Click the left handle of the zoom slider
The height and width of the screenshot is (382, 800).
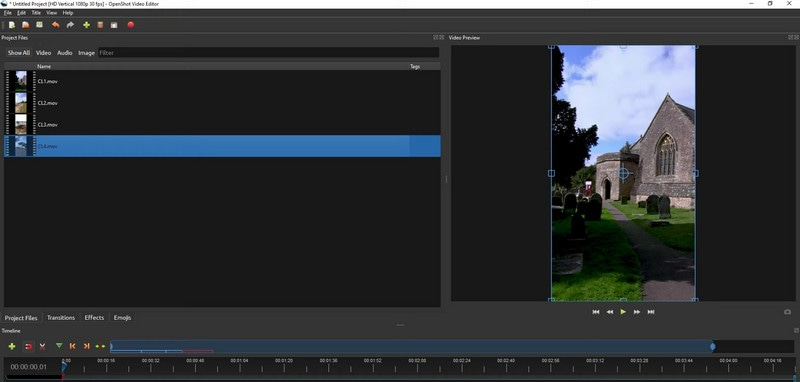coord(111,347)
